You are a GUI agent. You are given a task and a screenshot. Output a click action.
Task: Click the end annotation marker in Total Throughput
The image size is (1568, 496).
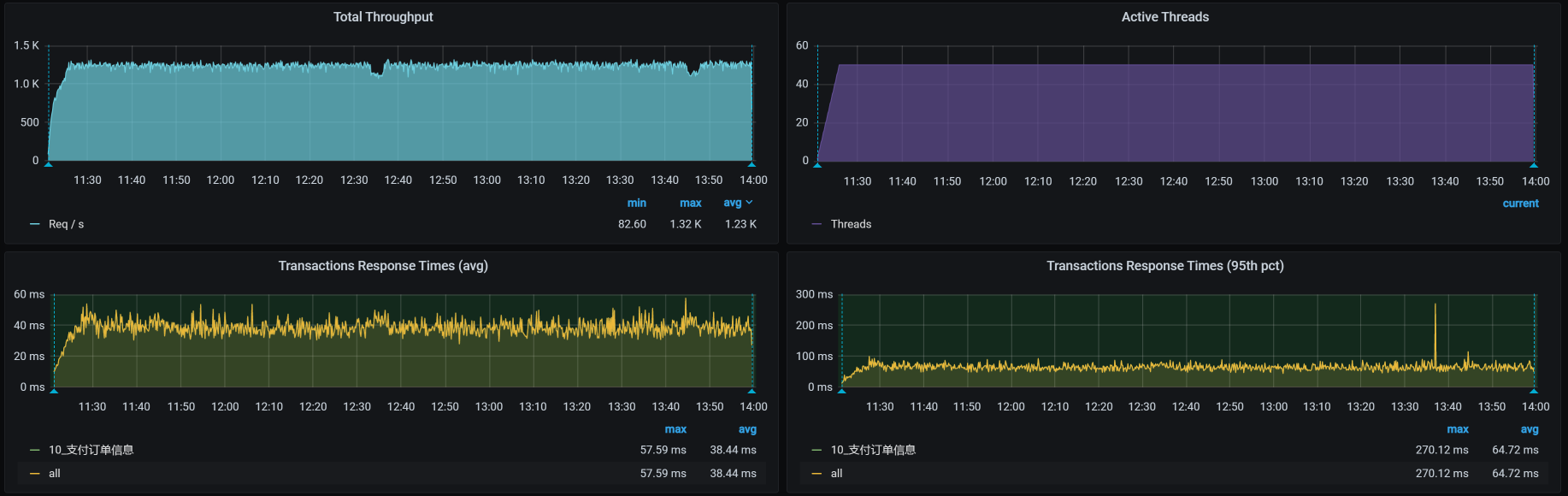[x=752, y=163]
